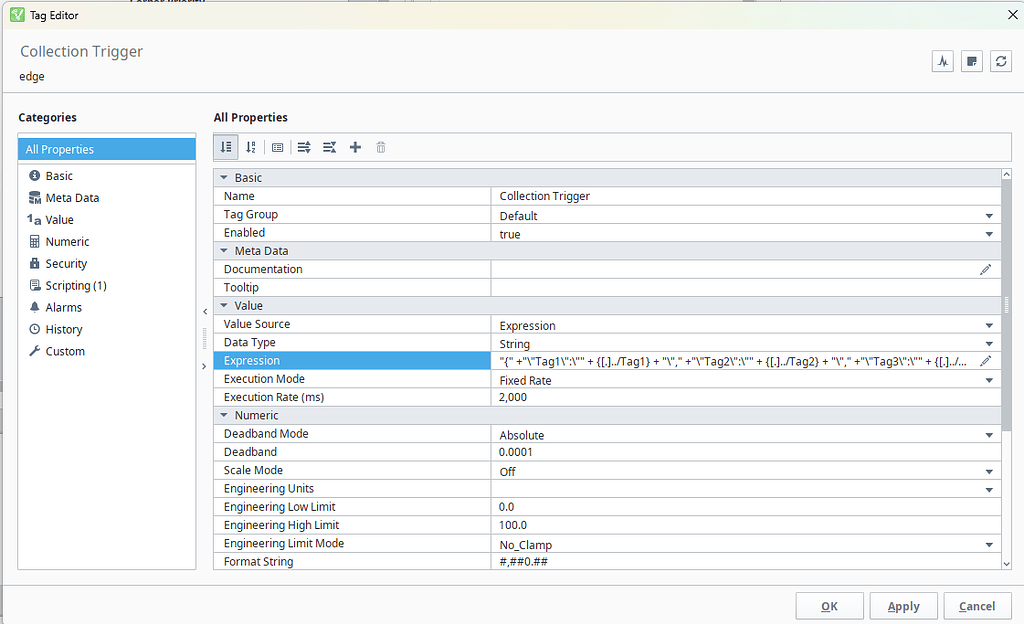The height and width of the screenshot is (624, 1024).
Task: Toggle sorting properties by category
Action: [x=225, y=147]
